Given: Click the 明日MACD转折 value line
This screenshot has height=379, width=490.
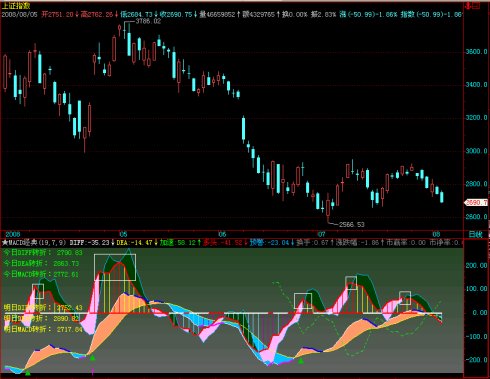Looking at the screenshot, I should [x=43, y=329].
